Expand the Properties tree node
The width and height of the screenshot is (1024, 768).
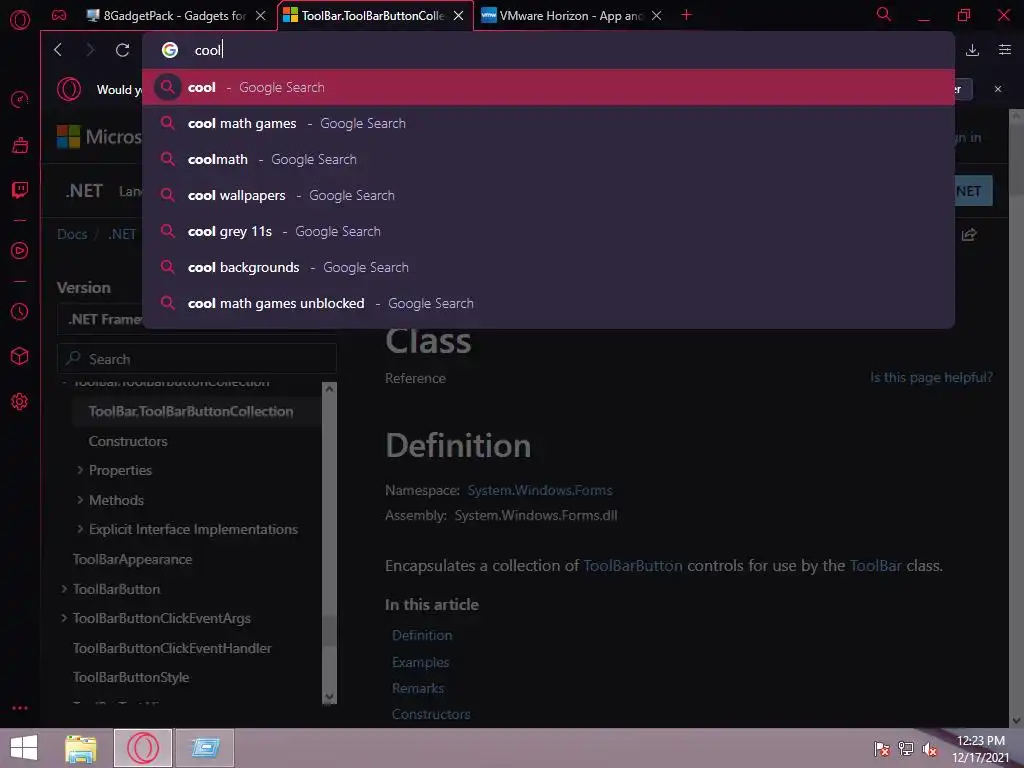pyautogui.click(x=80, y=470)
